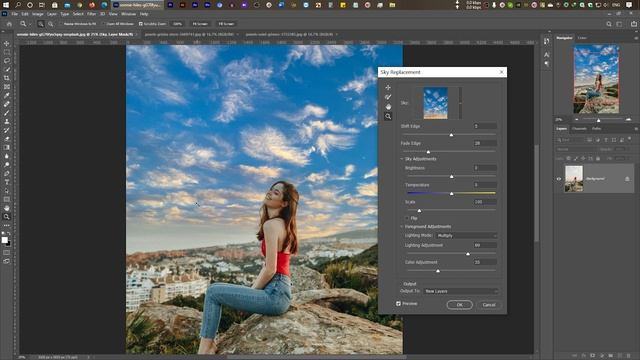Select the Clone Stamp tool in main toolbar

[7, 121]
